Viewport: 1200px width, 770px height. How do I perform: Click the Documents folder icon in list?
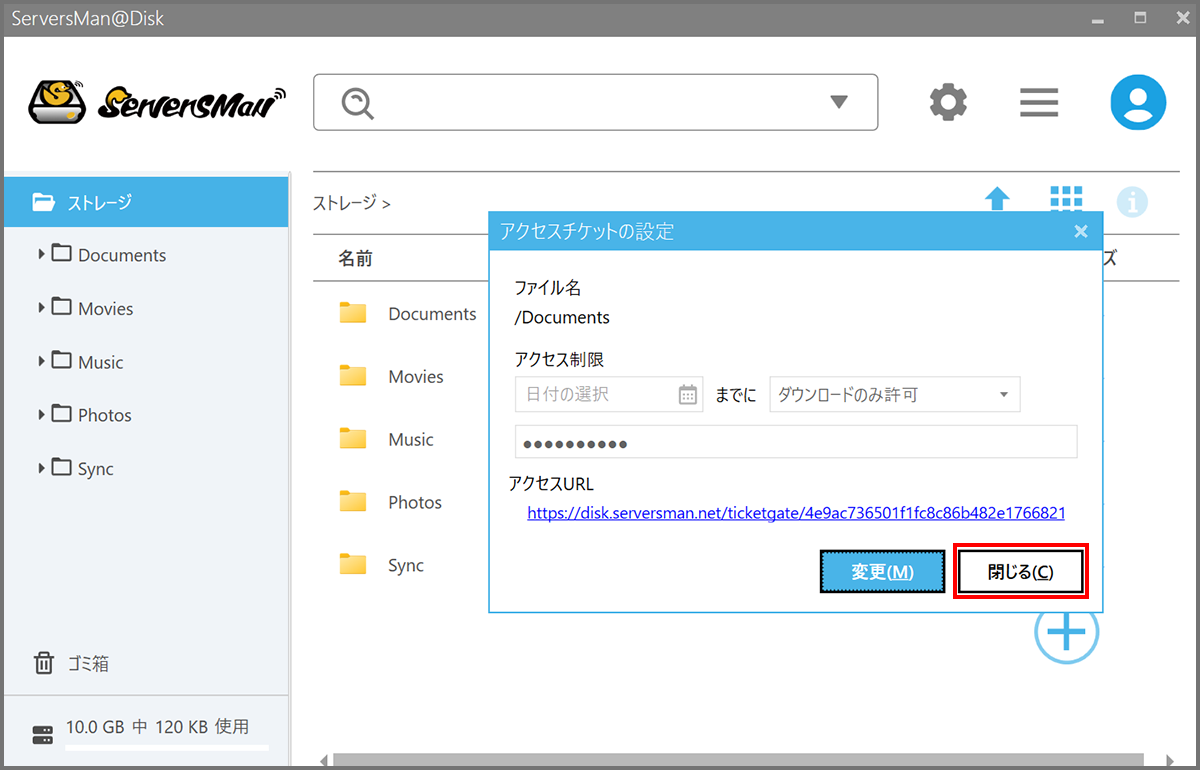[x=353, y=313]
